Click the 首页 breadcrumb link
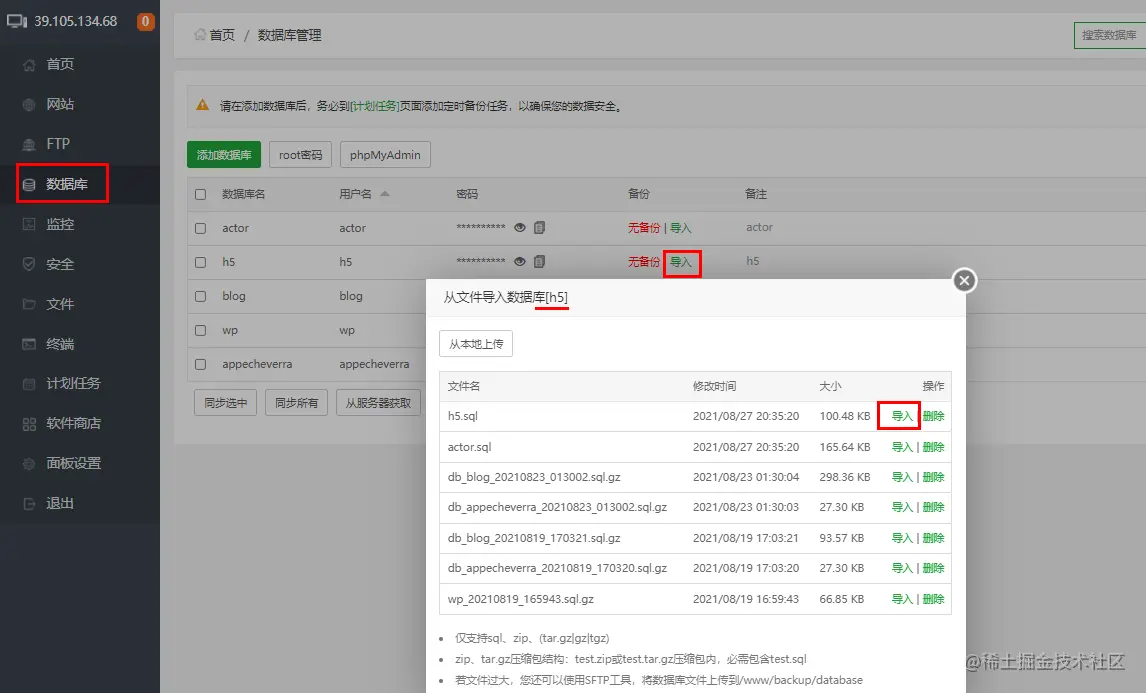Viewport: 1146px width, 693px height. (x=221, y=34)
